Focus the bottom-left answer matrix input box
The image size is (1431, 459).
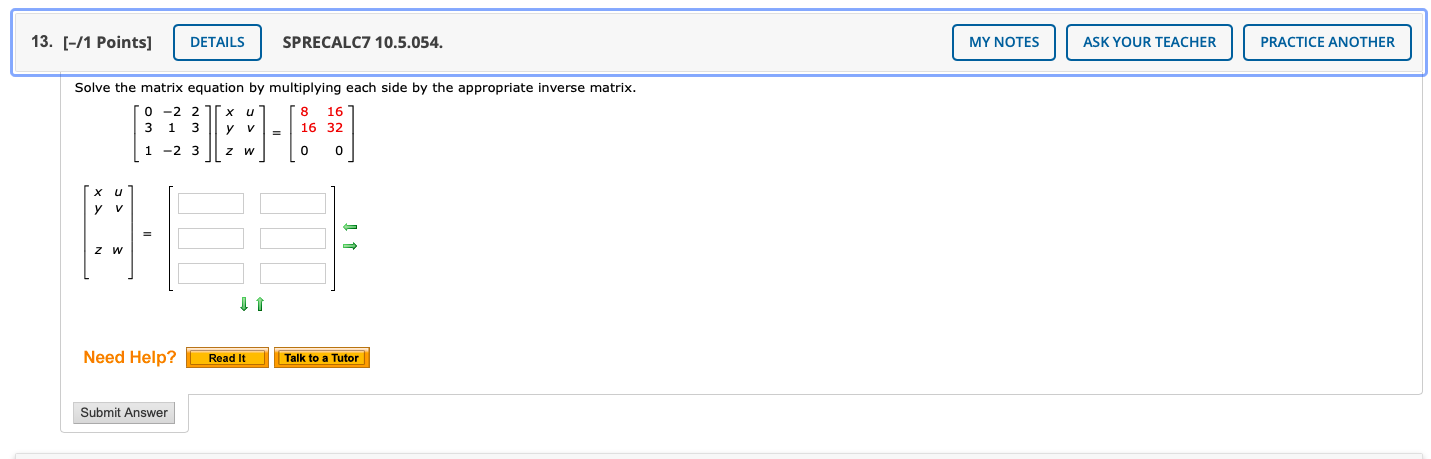(211, 274)
